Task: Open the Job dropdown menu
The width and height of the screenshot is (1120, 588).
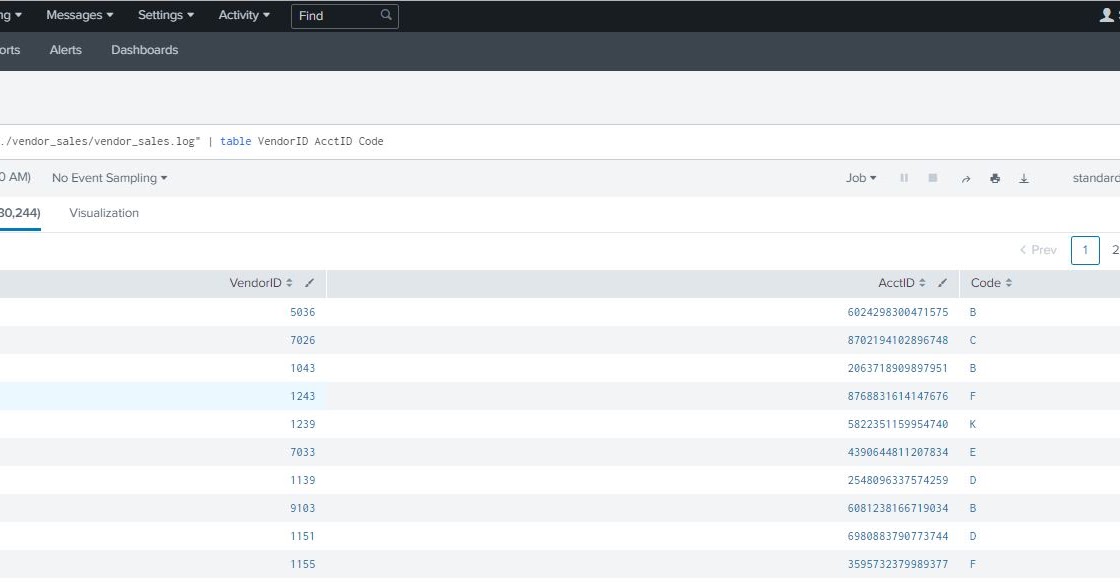Action: (x=859, y=177)
